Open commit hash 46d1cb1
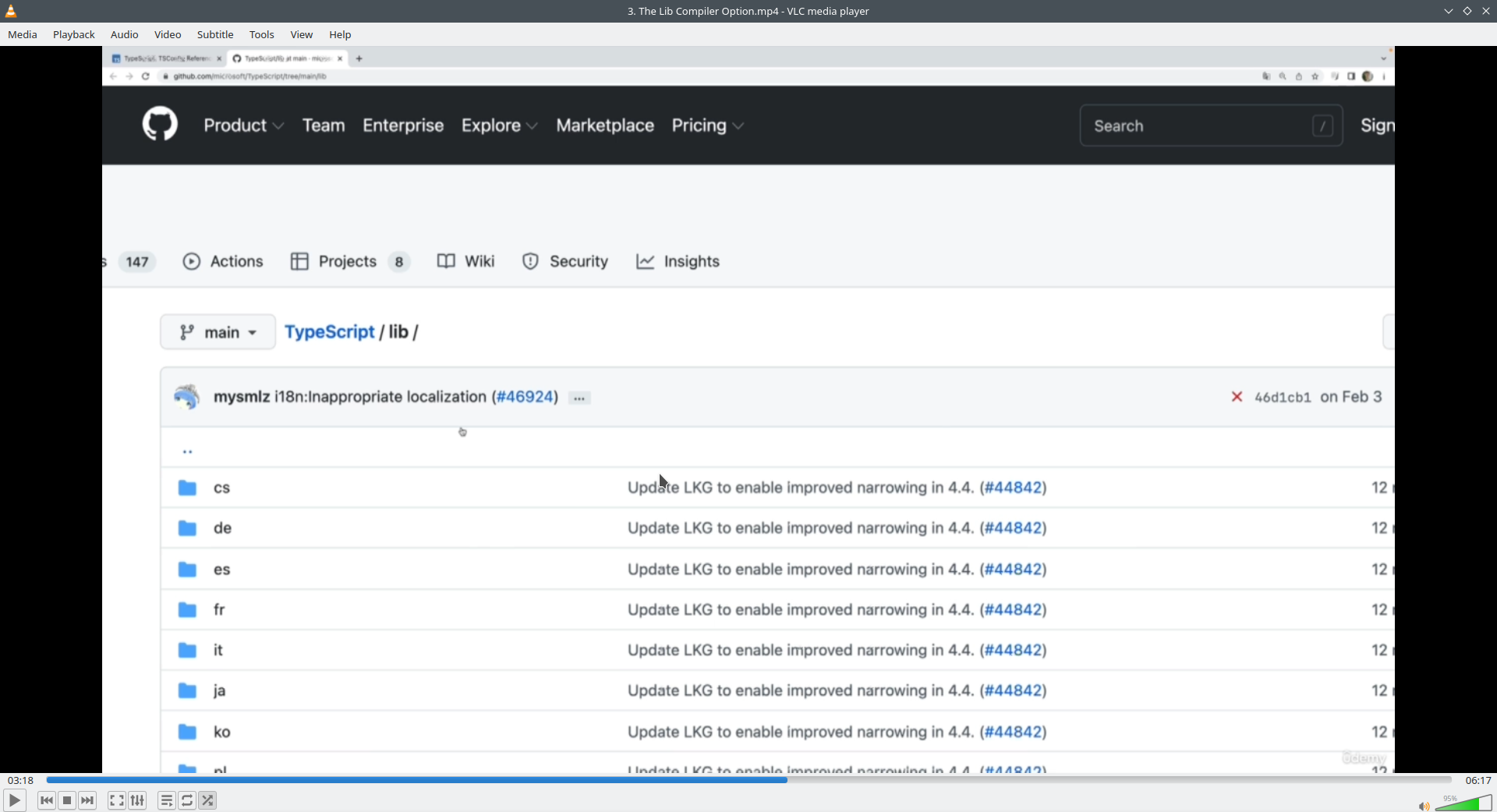Image resolution: width=1497 pixels, height=812 pixels. [x=1283, y=397]
